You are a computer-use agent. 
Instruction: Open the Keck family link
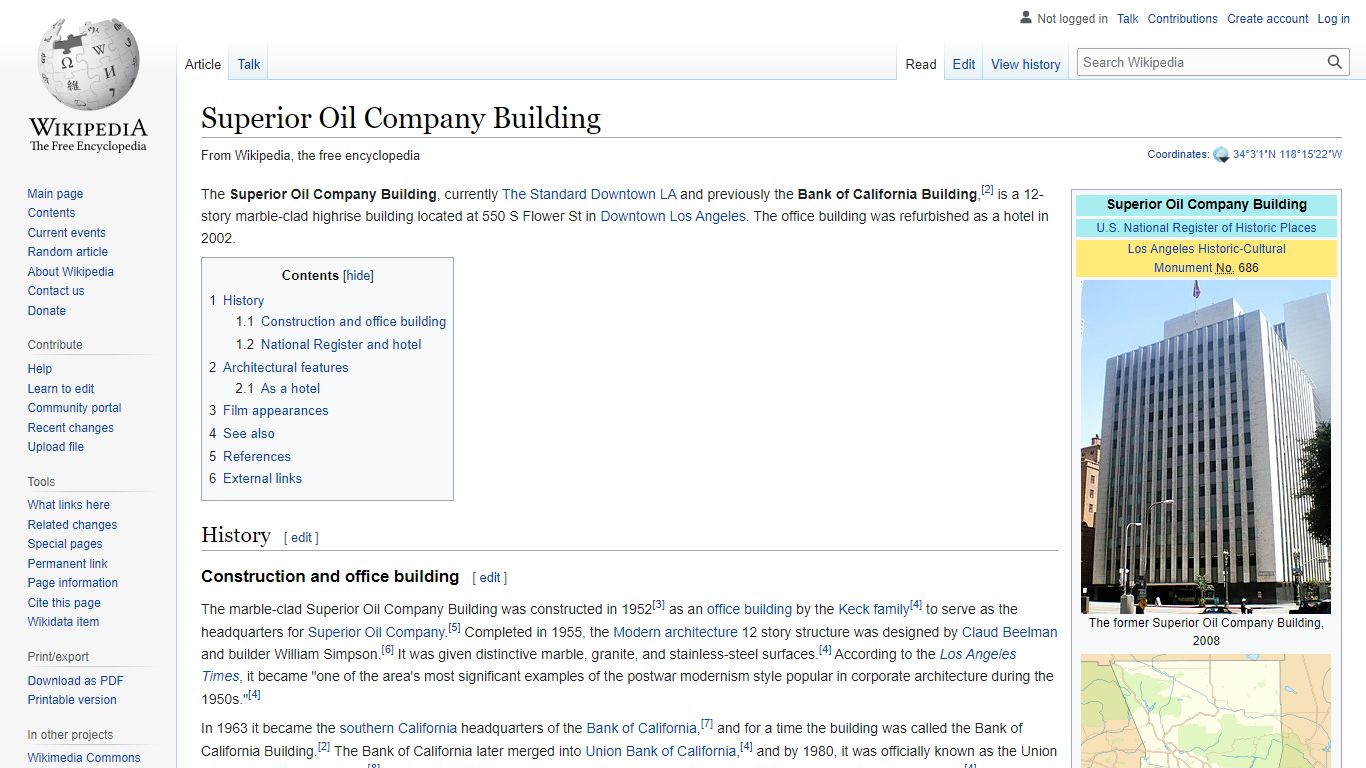[x=874, y=609]
